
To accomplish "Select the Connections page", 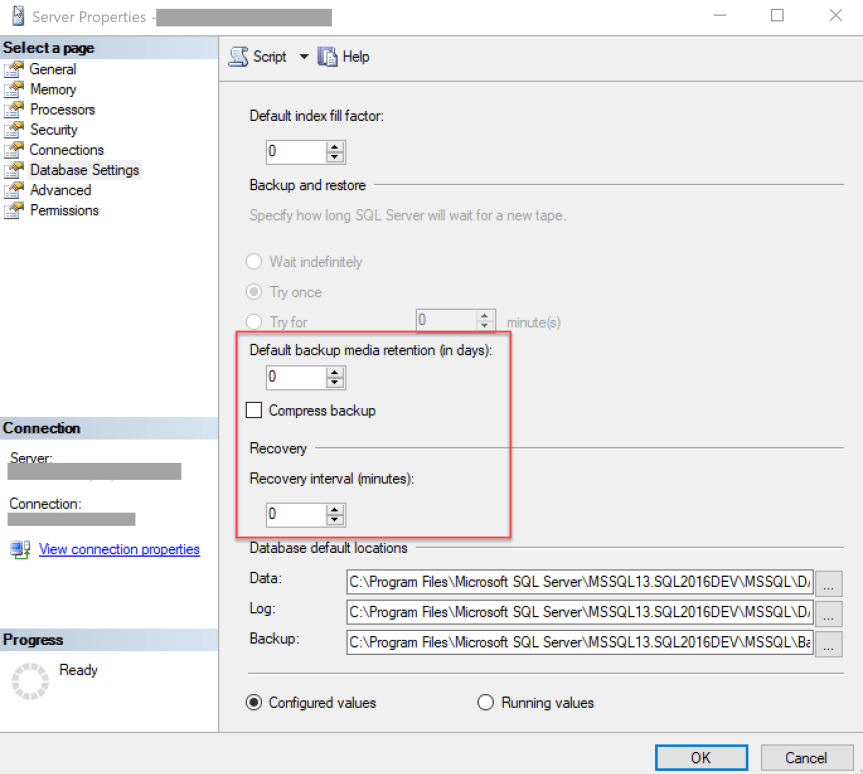I will pos(67,150).
